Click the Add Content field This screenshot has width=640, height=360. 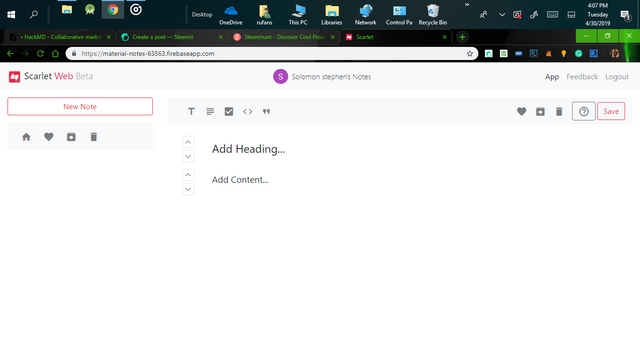(x=240, y=180)
